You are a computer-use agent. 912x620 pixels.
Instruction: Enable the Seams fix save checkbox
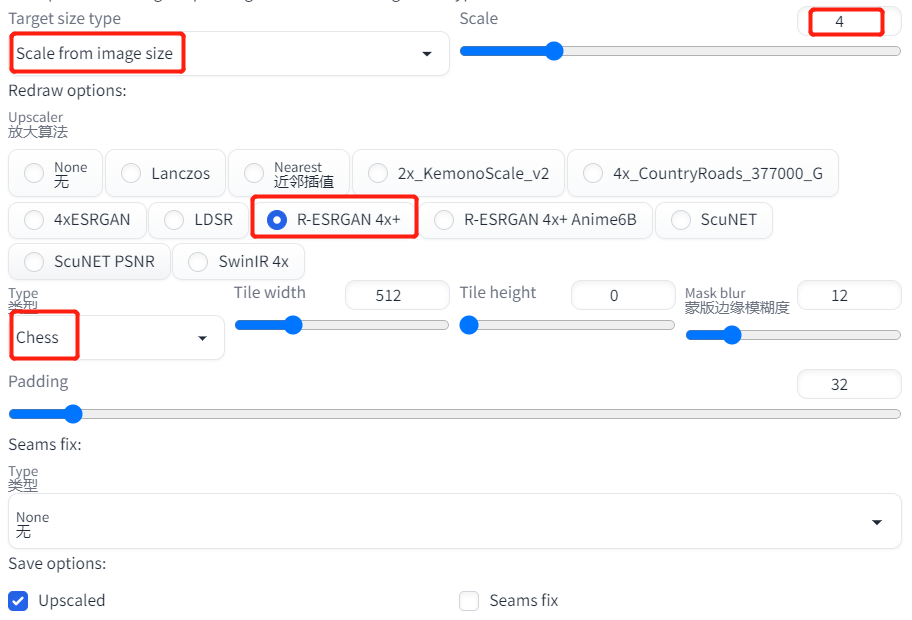point(469,601)
